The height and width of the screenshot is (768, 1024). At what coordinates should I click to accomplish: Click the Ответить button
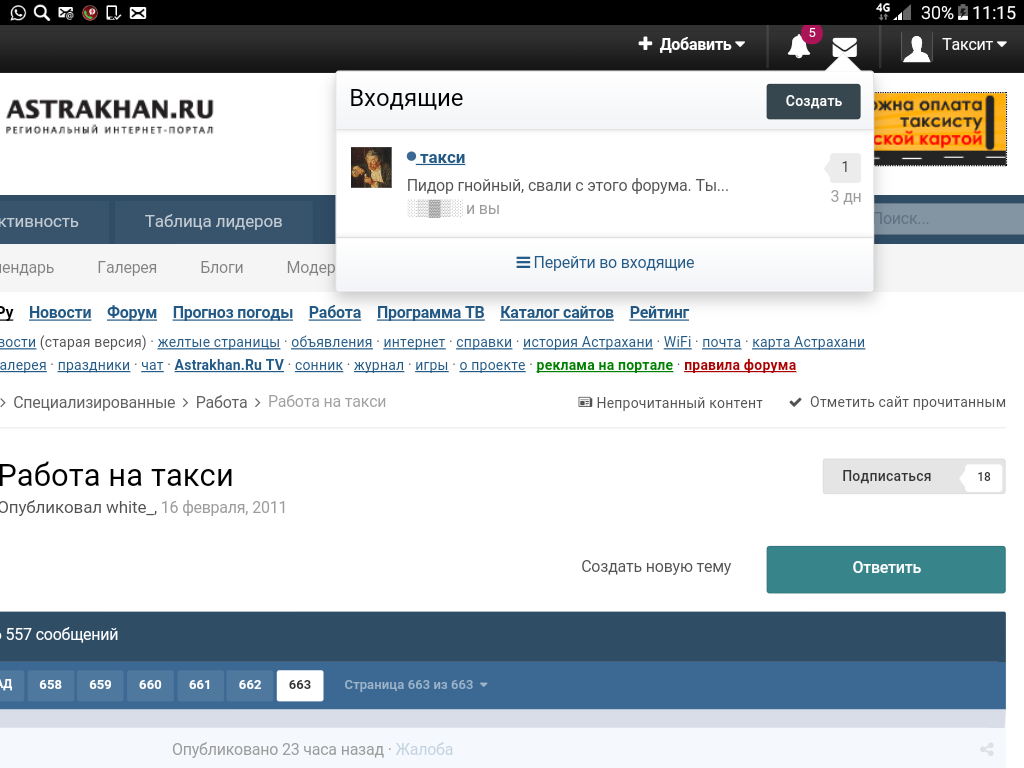coord(886,569)
